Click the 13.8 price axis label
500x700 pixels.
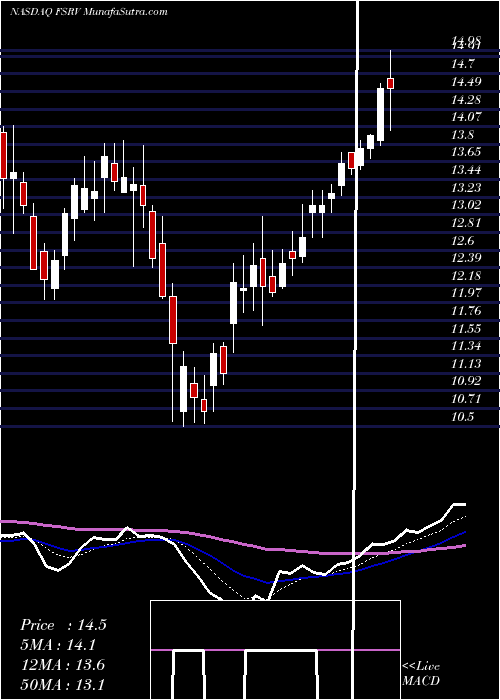click(x=462, y=135)
